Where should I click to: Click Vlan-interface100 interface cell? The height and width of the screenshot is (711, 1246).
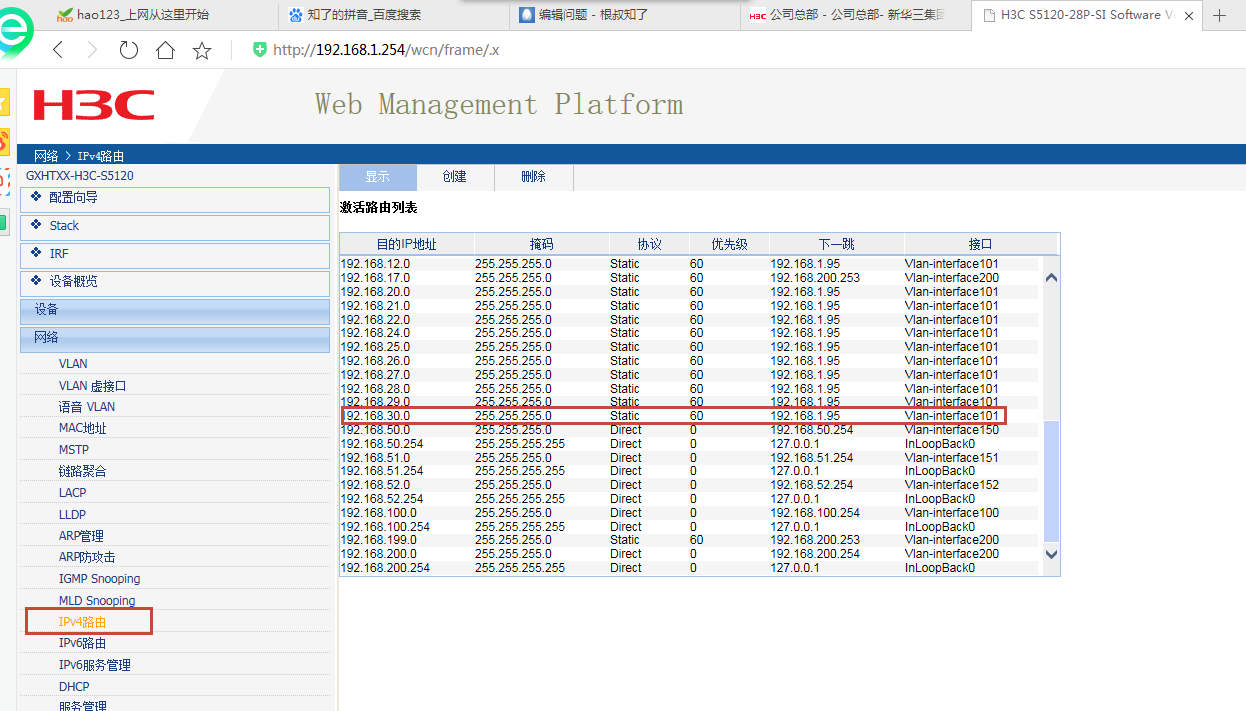(x=952, y=513)
